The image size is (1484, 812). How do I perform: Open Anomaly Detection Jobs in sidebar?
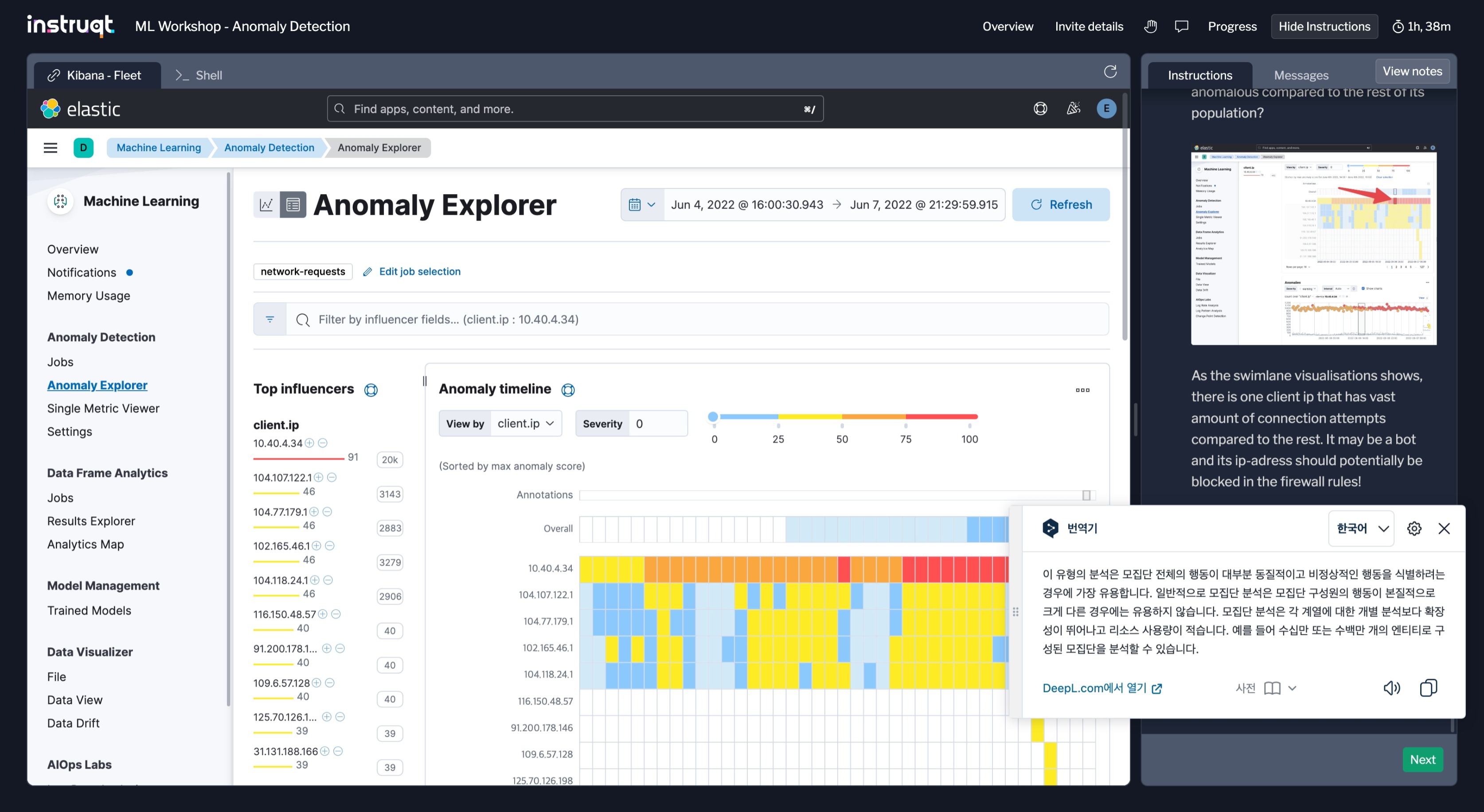[60, 362]
